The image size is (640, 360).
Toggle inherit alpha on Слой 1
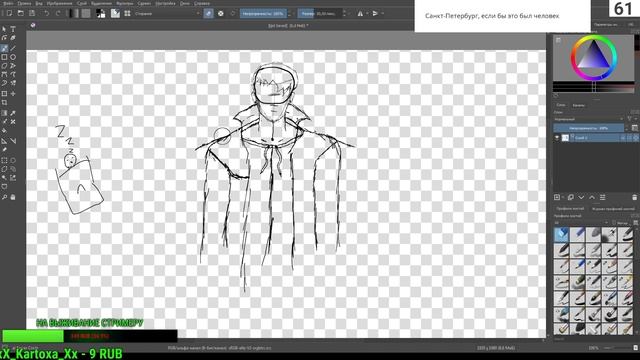(x=629, y=138)
